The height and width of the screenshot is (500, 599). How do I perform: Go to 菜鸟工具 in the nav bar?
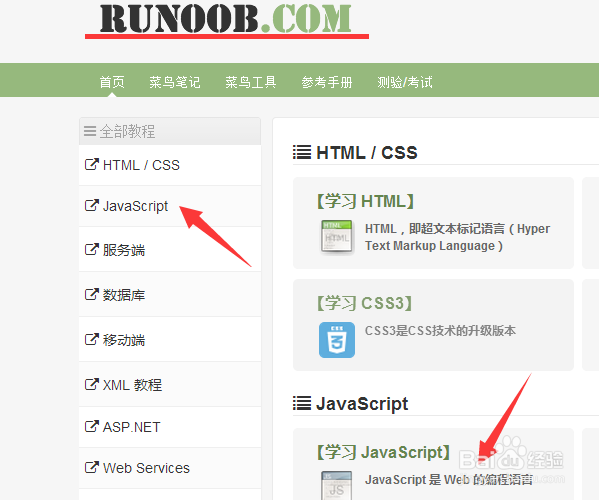[251, 82]
